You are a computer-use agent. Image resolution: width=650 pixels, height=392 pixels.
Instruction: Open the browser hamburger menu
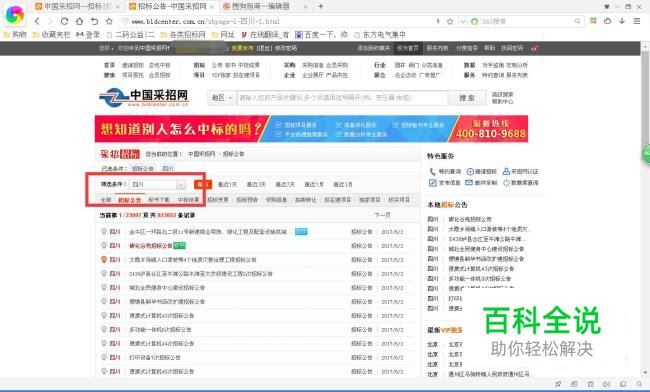(x=637, y=21)
